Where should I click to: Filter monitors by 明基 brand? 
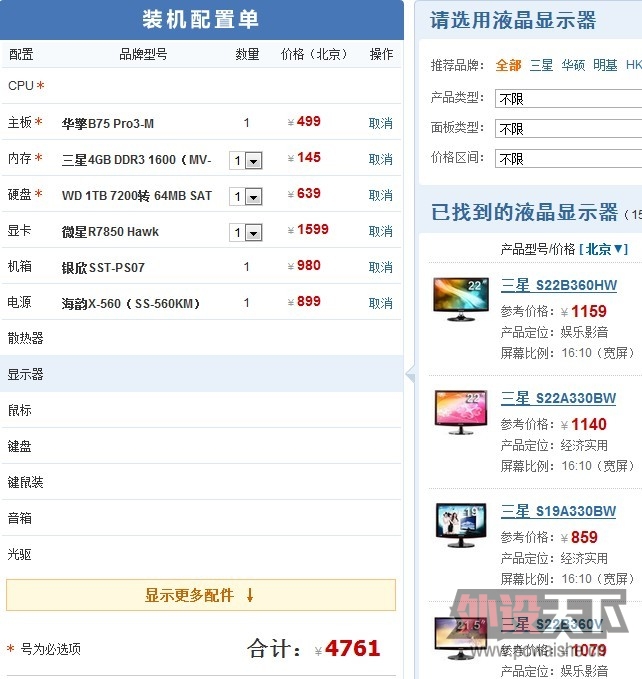[605, 65]
